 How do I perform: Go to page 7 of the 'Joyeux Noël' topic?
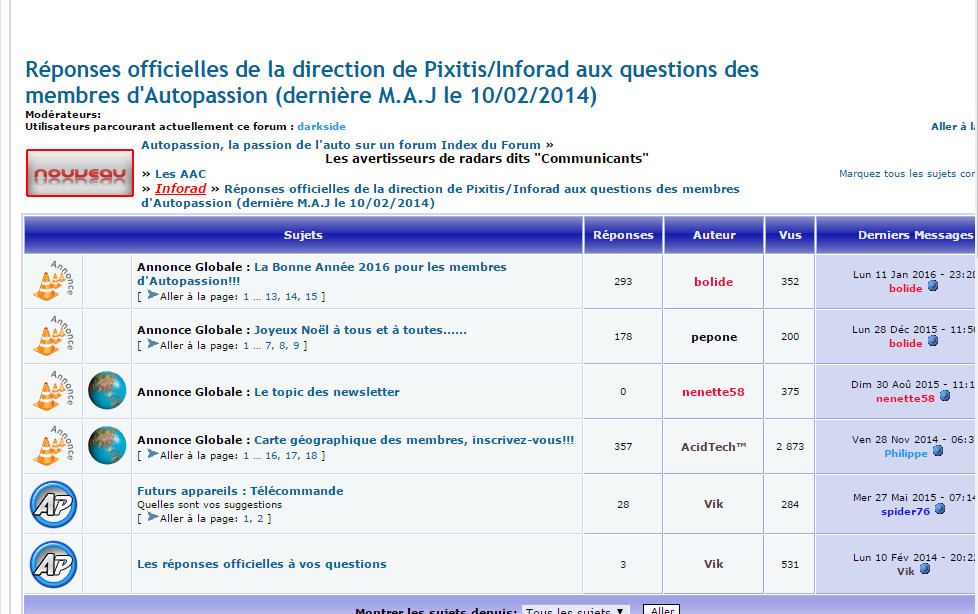point(268,345)
